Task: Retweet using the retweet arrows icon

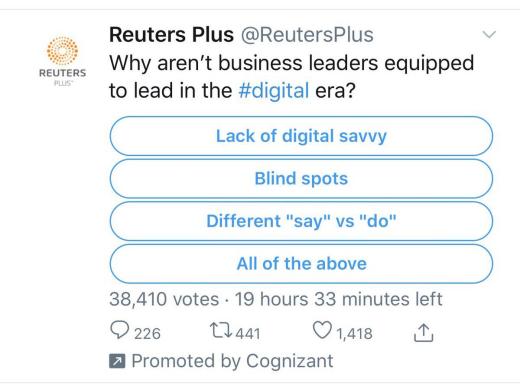Action: pos(221,330)
